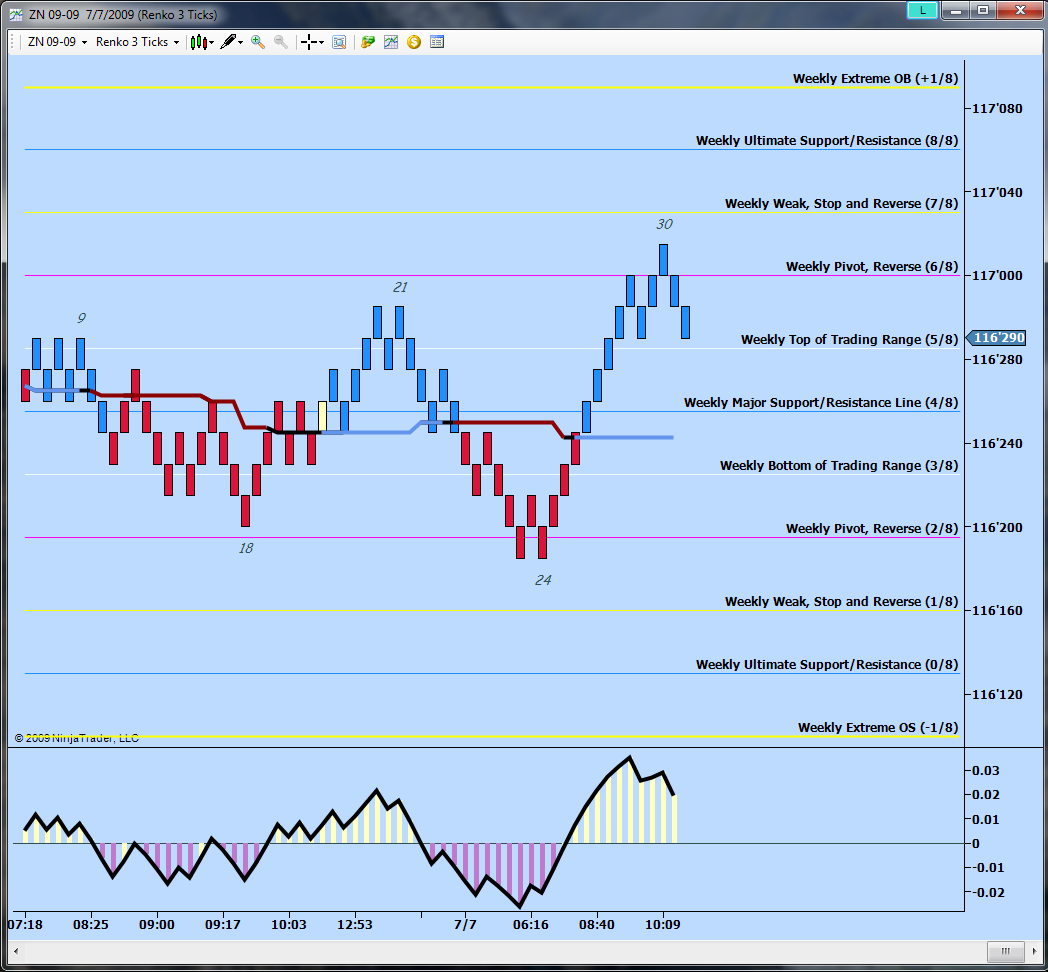Expand the drawing tools dropdown arrow
Viewport: 1048px width, 972px height.
(241, 43)
